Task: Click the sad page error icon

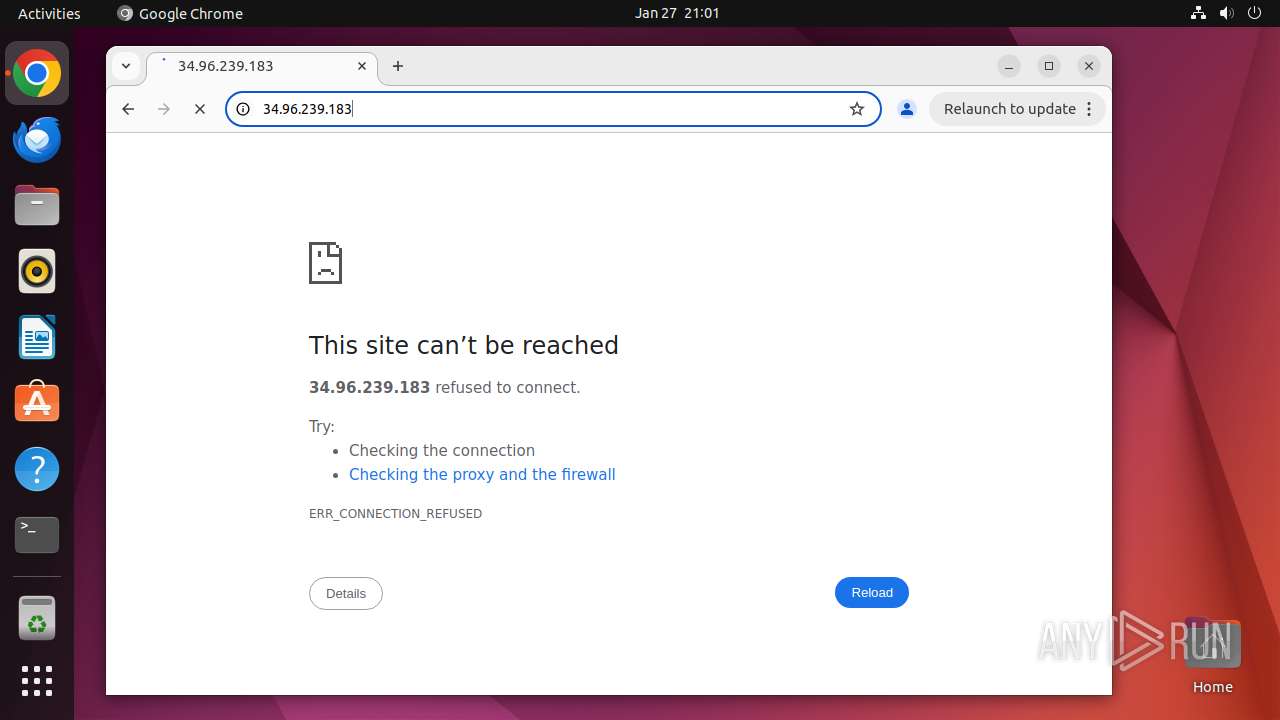Action: (325, 263)
